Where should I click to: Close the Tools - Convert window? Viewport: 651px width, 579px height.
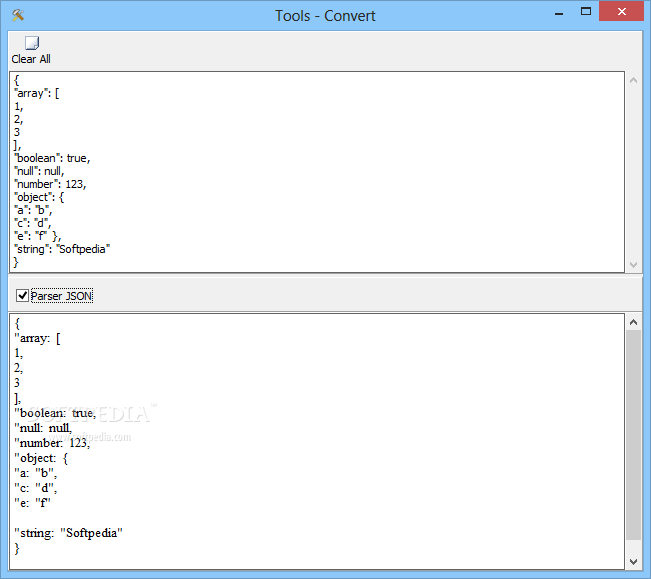(x=621, y=12)
